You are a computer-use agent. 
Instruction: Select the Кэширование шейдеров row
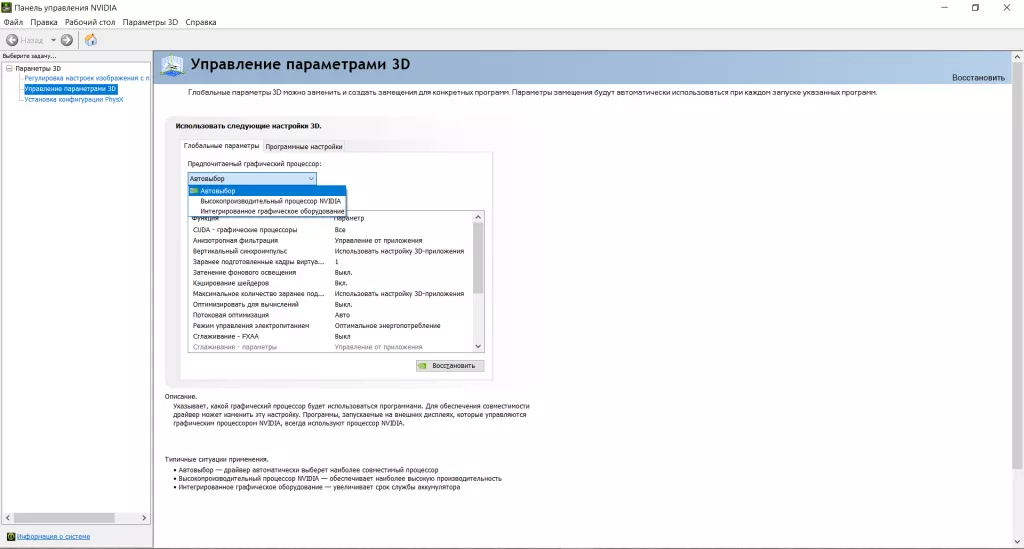(x=330, y=283)
